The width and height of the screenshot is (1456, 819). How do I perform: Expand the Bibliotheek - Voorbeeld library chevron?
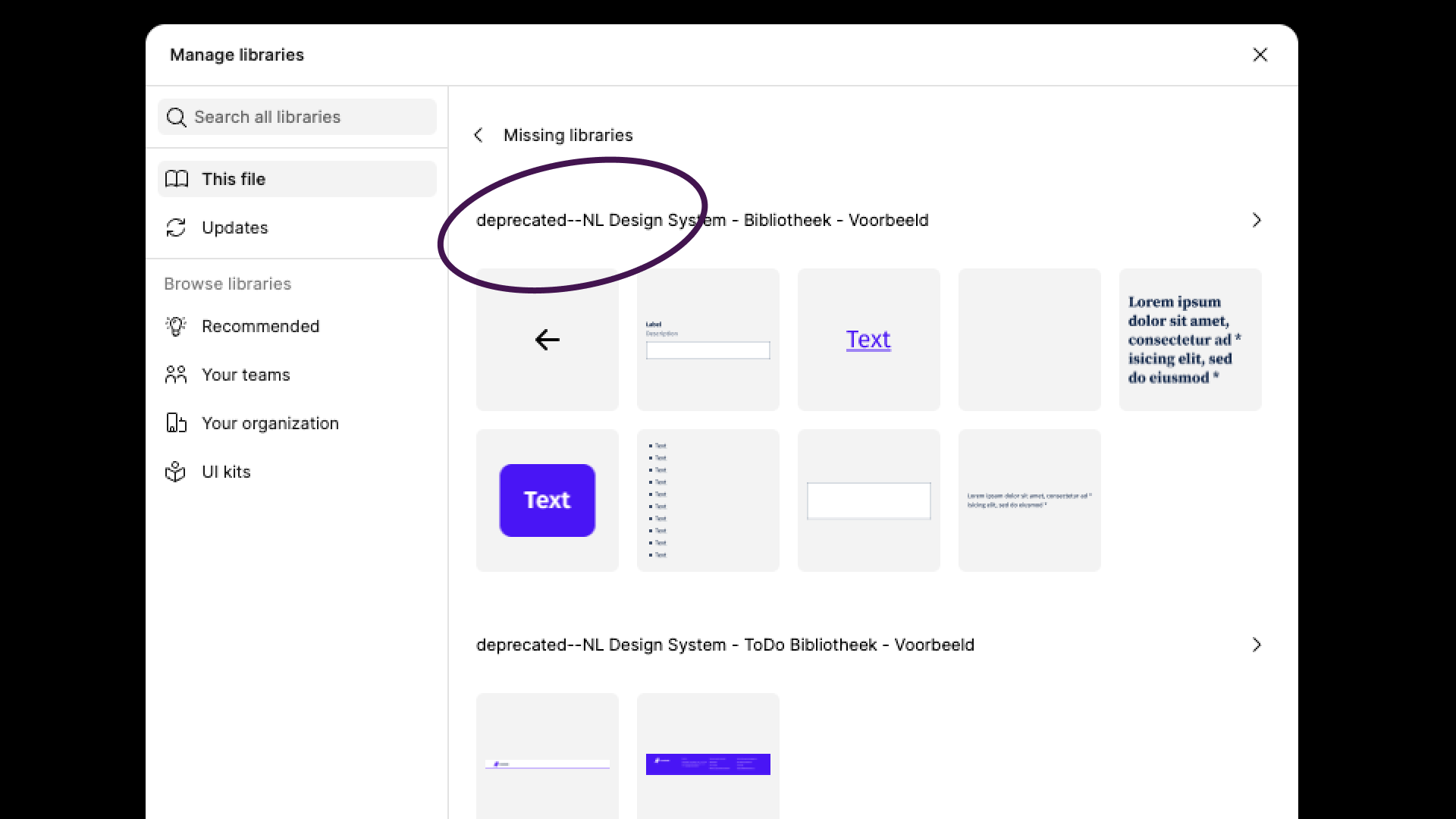(x=1257, y=220)
